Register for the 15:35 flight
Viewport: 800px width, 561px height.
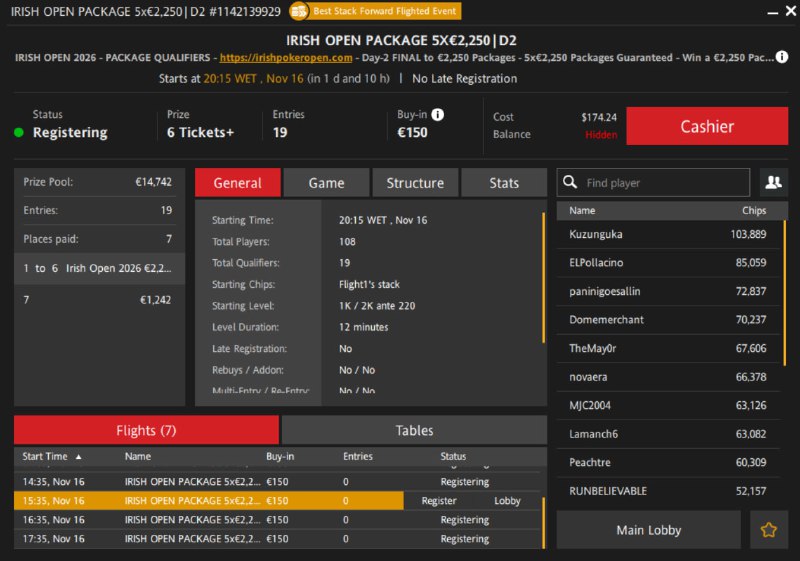(x=438, y=501)
